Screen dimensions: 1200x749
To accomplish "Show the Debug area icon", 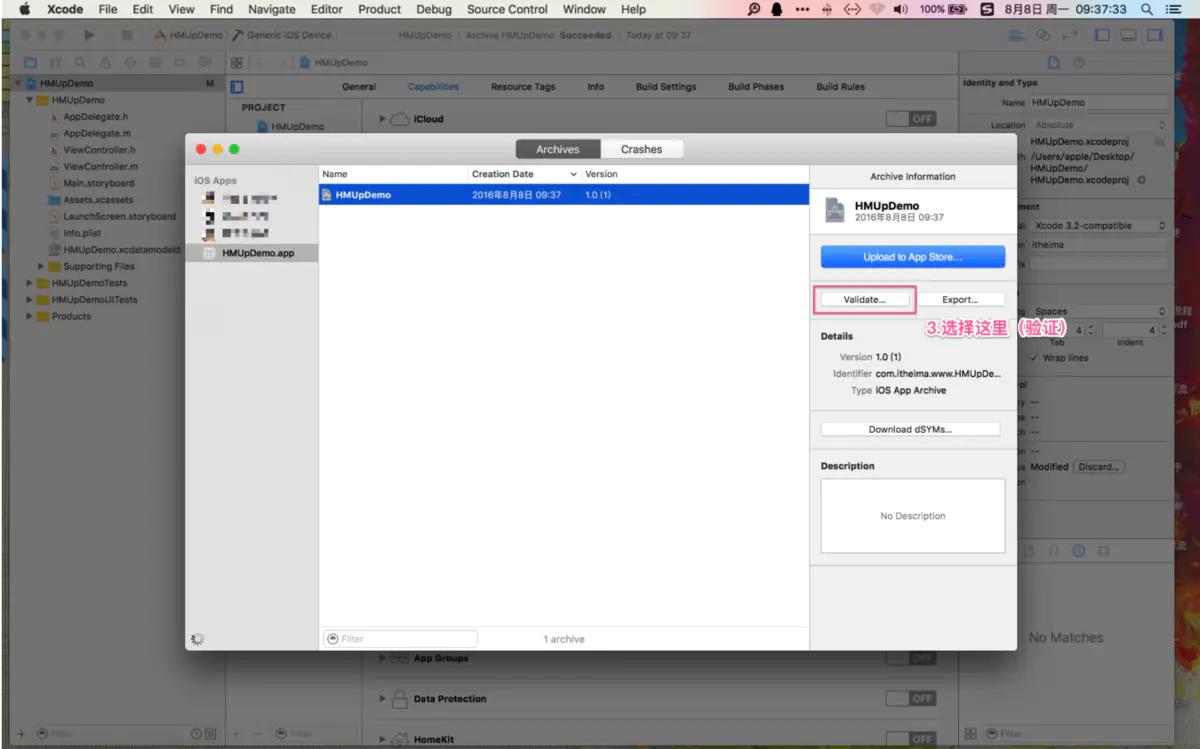I will click(x=1129, y=35).
